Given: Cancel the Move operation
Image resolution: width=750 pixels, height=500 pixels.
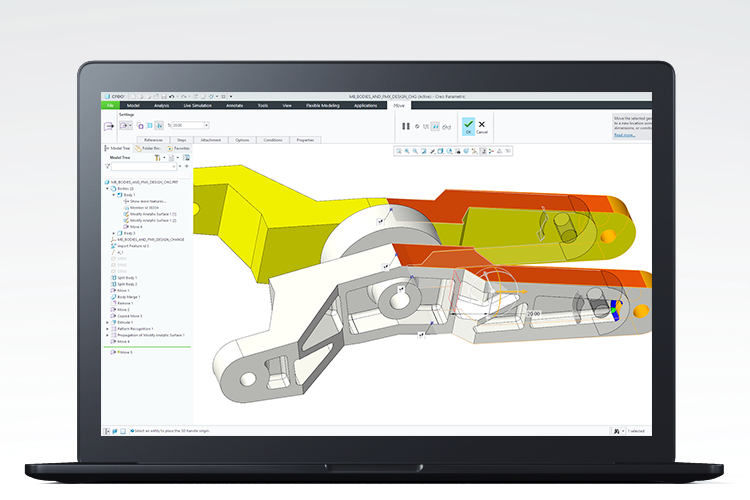Looking at the screenshot, I should tap(481, 125).
